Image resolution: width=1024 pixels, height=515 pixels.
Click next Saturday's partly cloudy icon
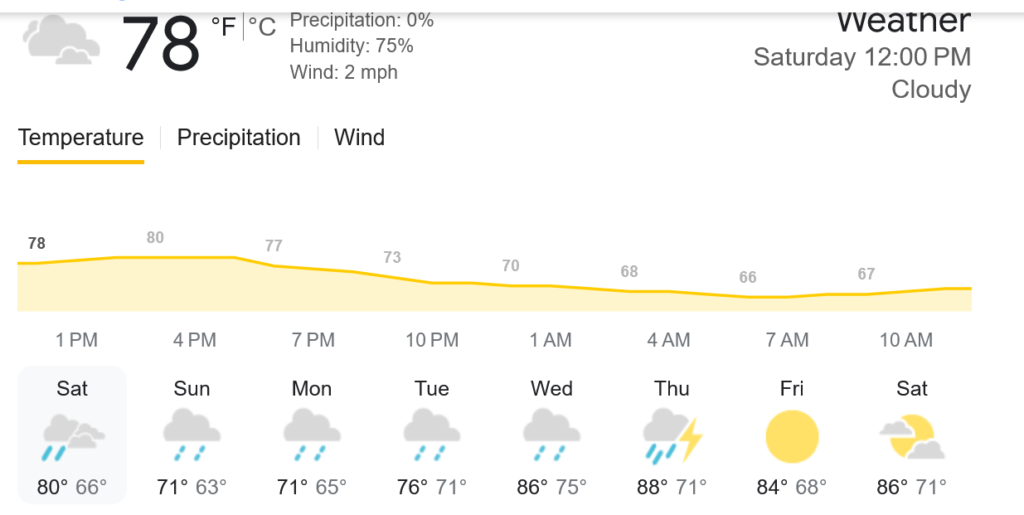tap(912, 437)
